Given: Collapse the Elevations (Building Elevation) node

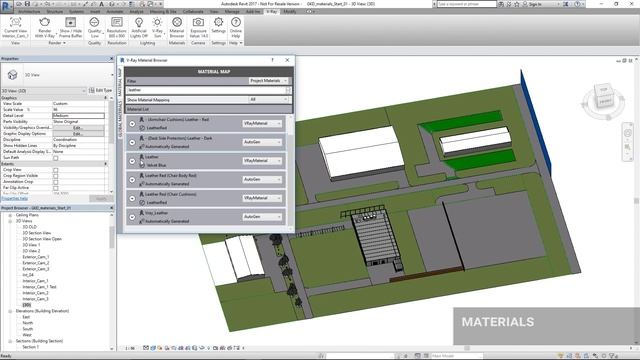Looking at the screenshot, I should (10, 311).
